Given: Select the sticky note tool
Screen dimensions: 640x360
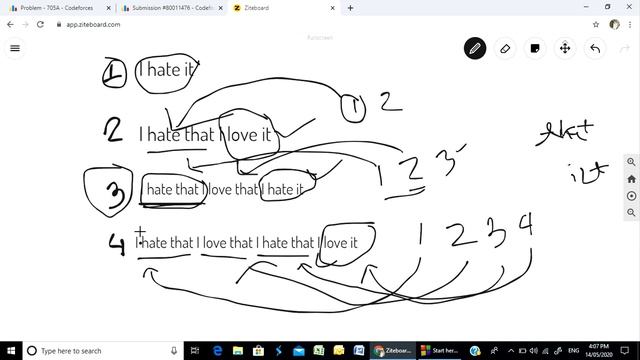Looking at the screenshot, I should coord(535,49).
